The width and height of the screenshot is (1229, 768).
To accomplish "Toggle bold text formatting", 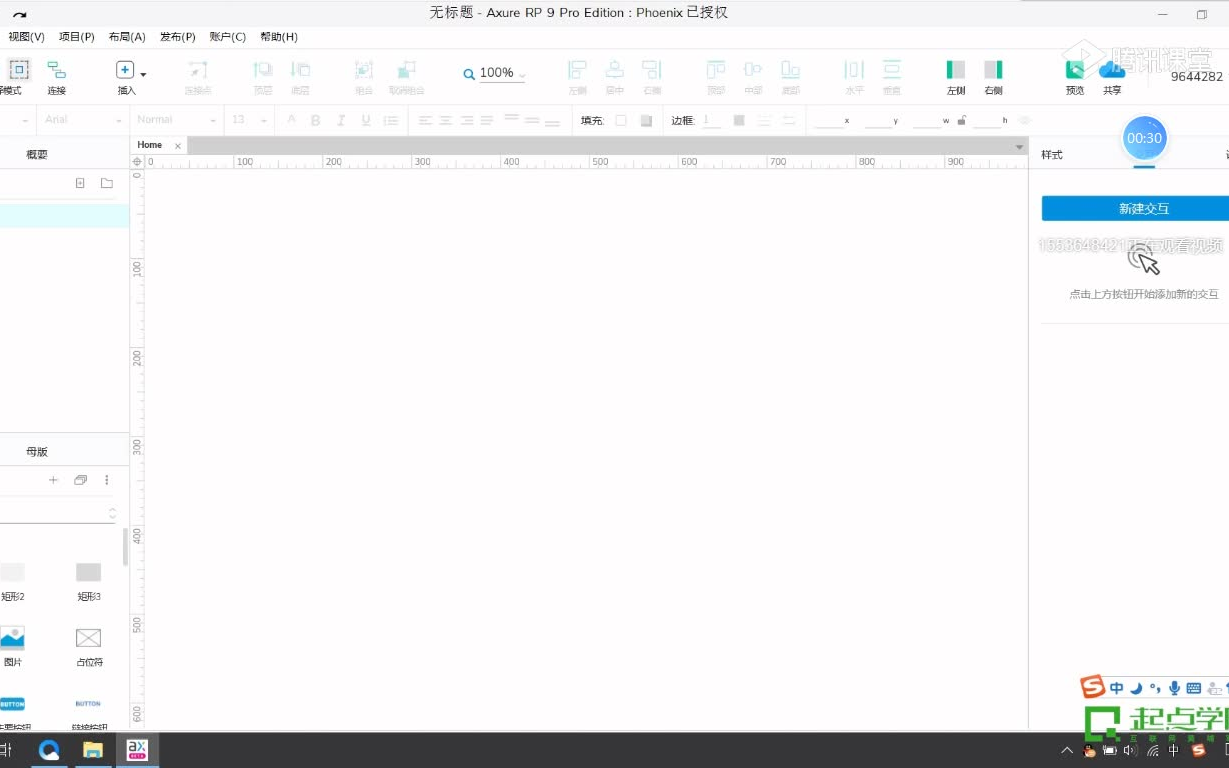I will [315, 120].
